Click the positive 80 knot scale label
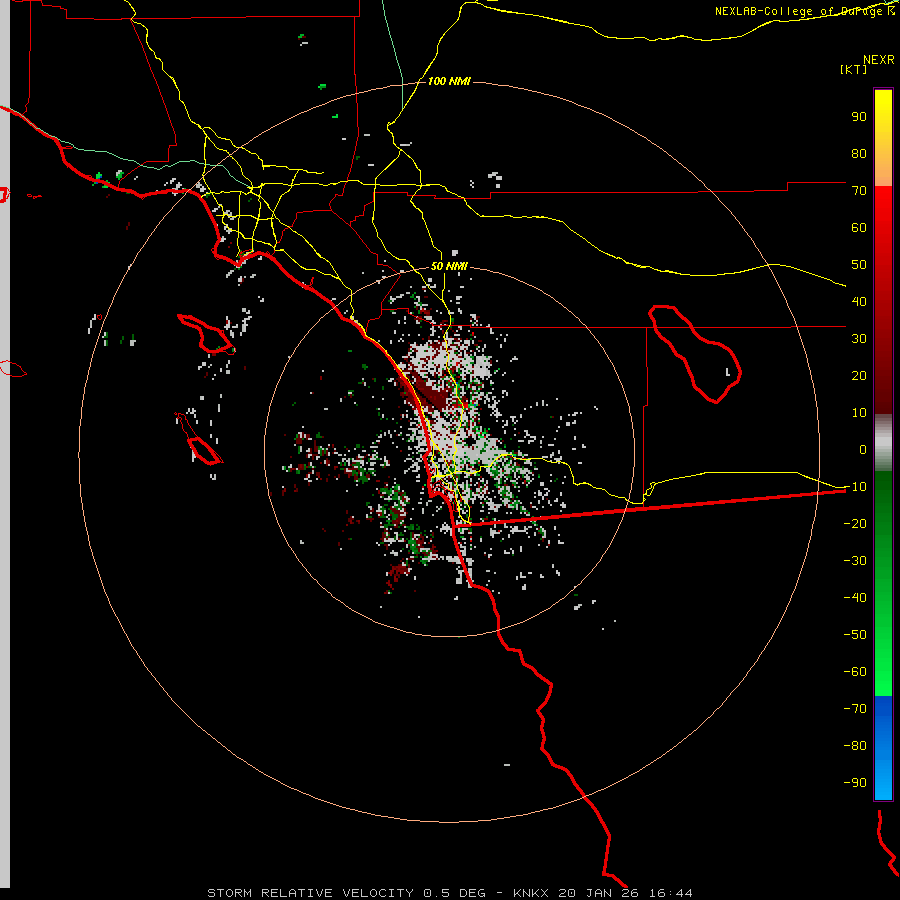The width and height of the screenshot is (900, 900). (x=859, y=153)
